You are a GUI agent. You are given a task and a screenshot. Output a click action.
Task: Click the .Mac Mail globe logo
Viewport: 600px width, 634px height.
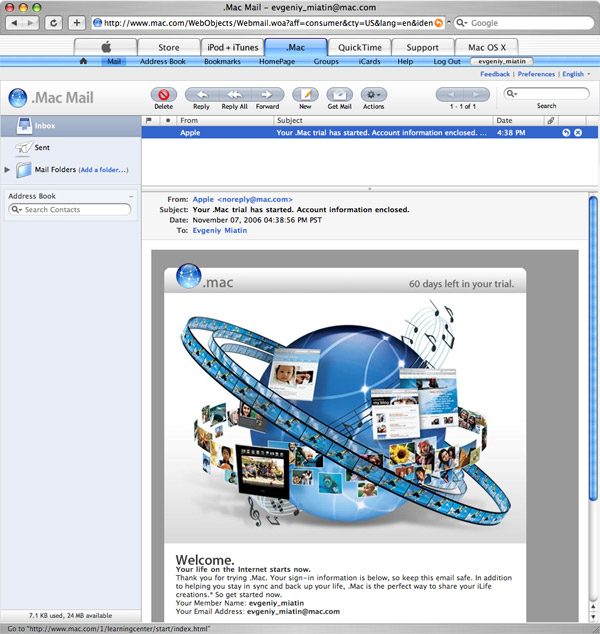(x=18, y=98)
